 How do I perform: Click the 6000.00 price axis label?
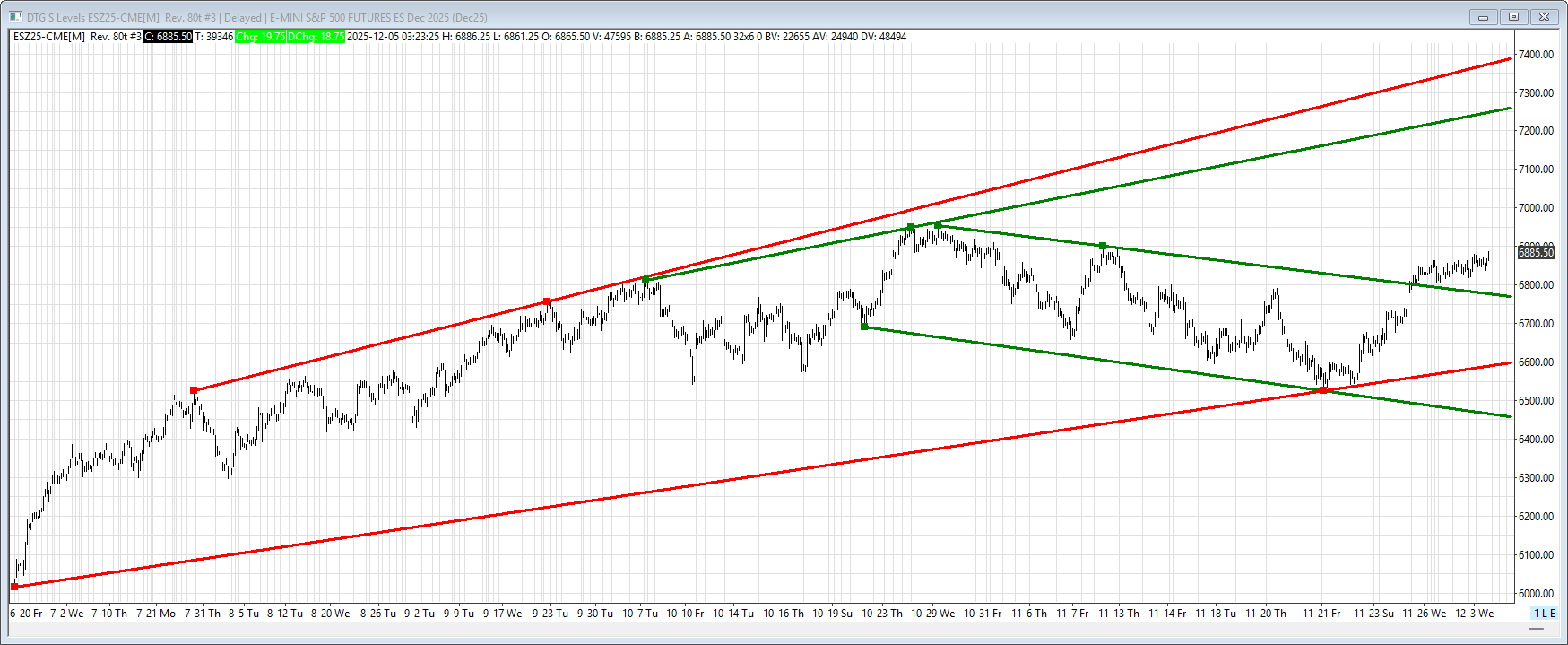tap(1536, 594)
